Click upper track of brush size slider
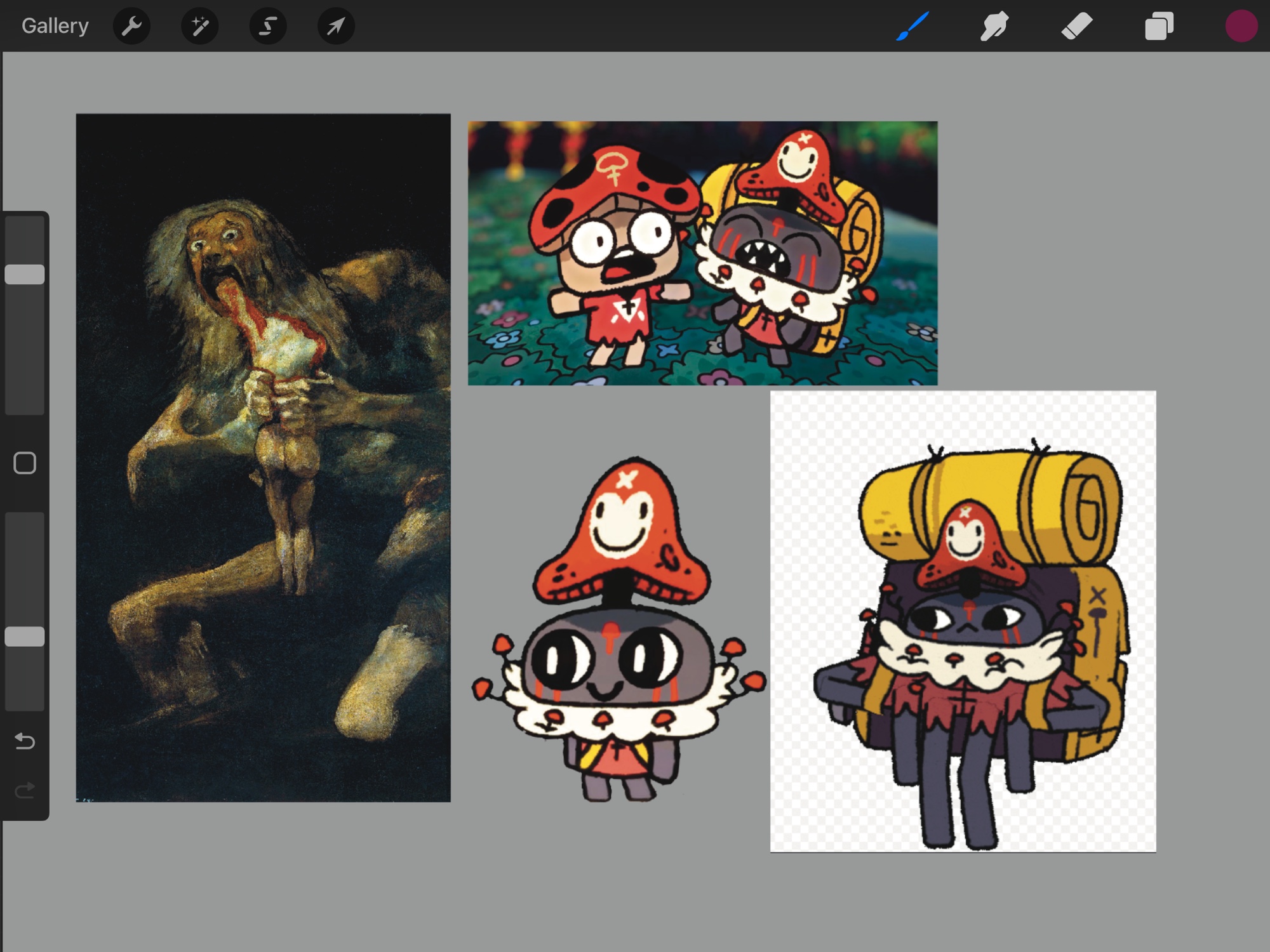Screen dimensions: 1270x952 pyautogui.click(x=25, y=238)
